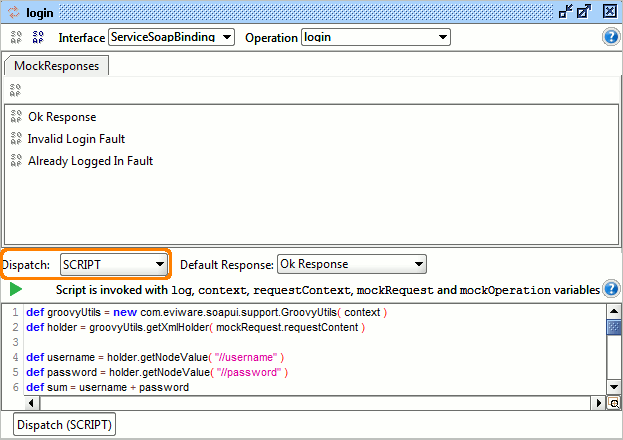Click the horizontal scroll left arrow
The width and height of the screenshot is (623, 440).
pos(31,403)
